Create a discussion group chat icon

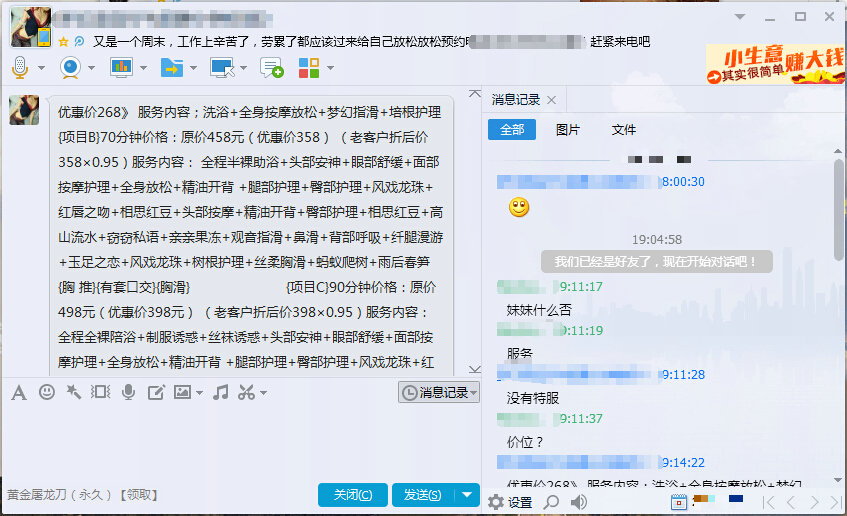click(x=271, y=68)
